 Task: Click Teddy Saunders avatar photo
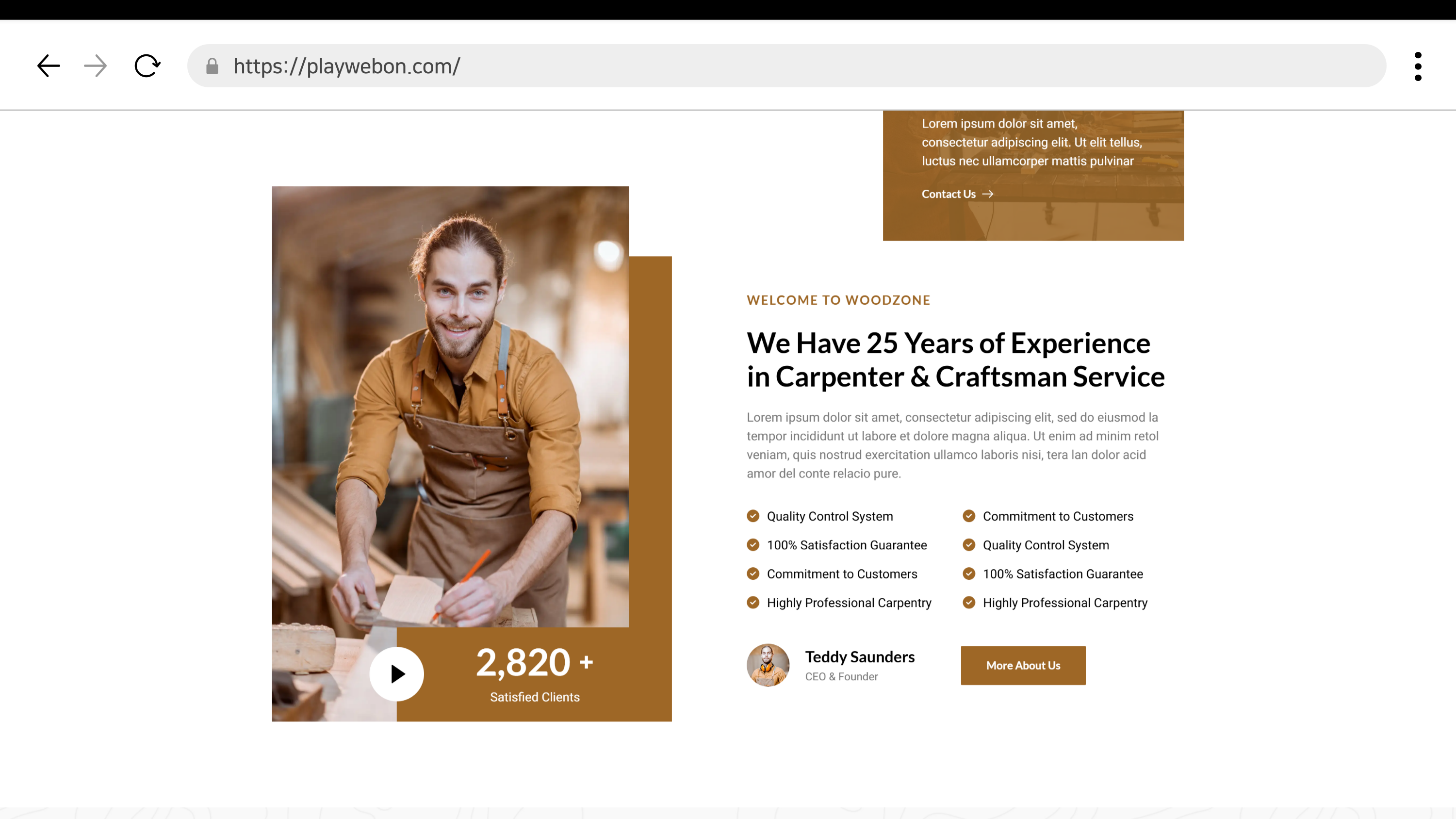[x=768, y=665]
